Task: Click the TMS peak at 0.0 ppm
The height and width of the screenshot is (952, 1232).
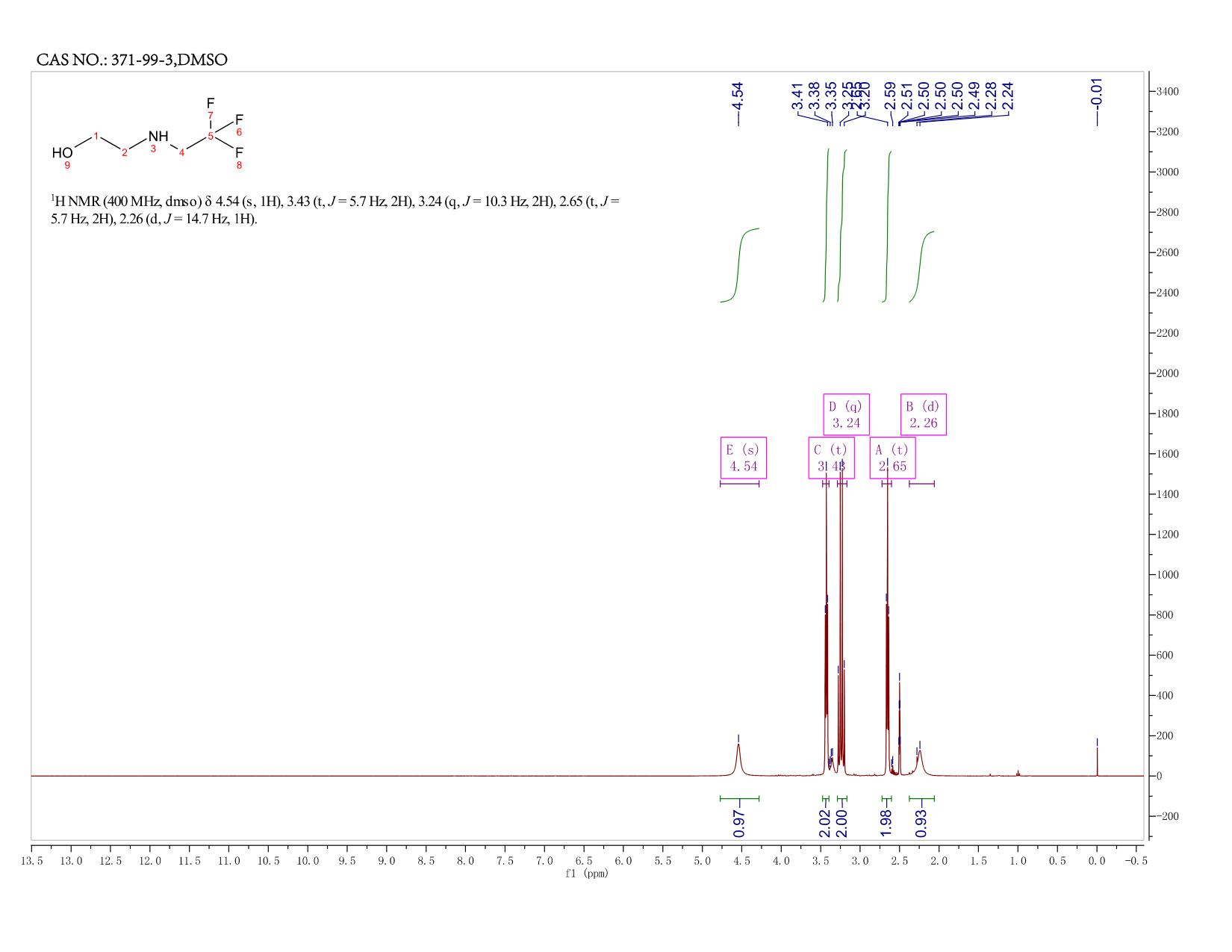Action: pyautogui.click(x=1097, y=759)
